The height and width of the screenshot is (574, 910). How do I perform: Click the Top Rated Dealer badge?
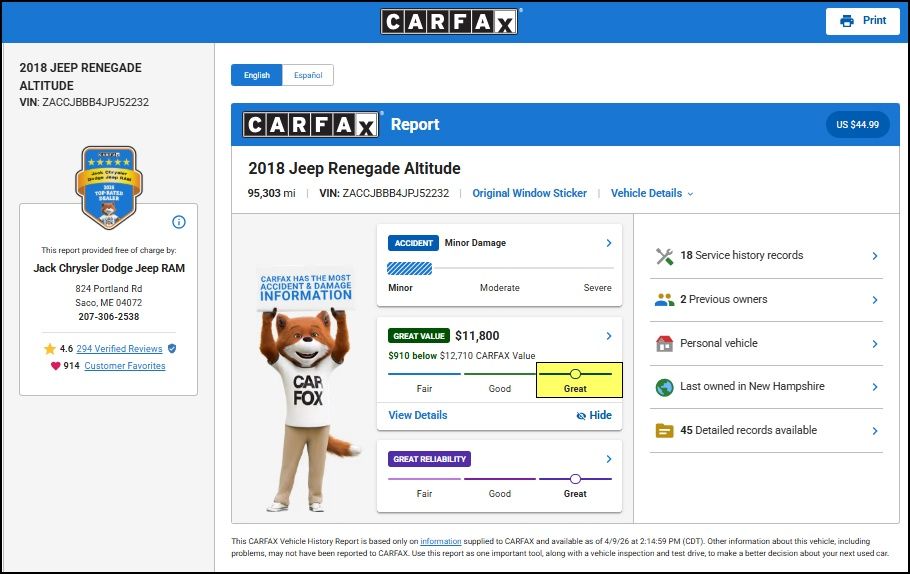point(106,185)
